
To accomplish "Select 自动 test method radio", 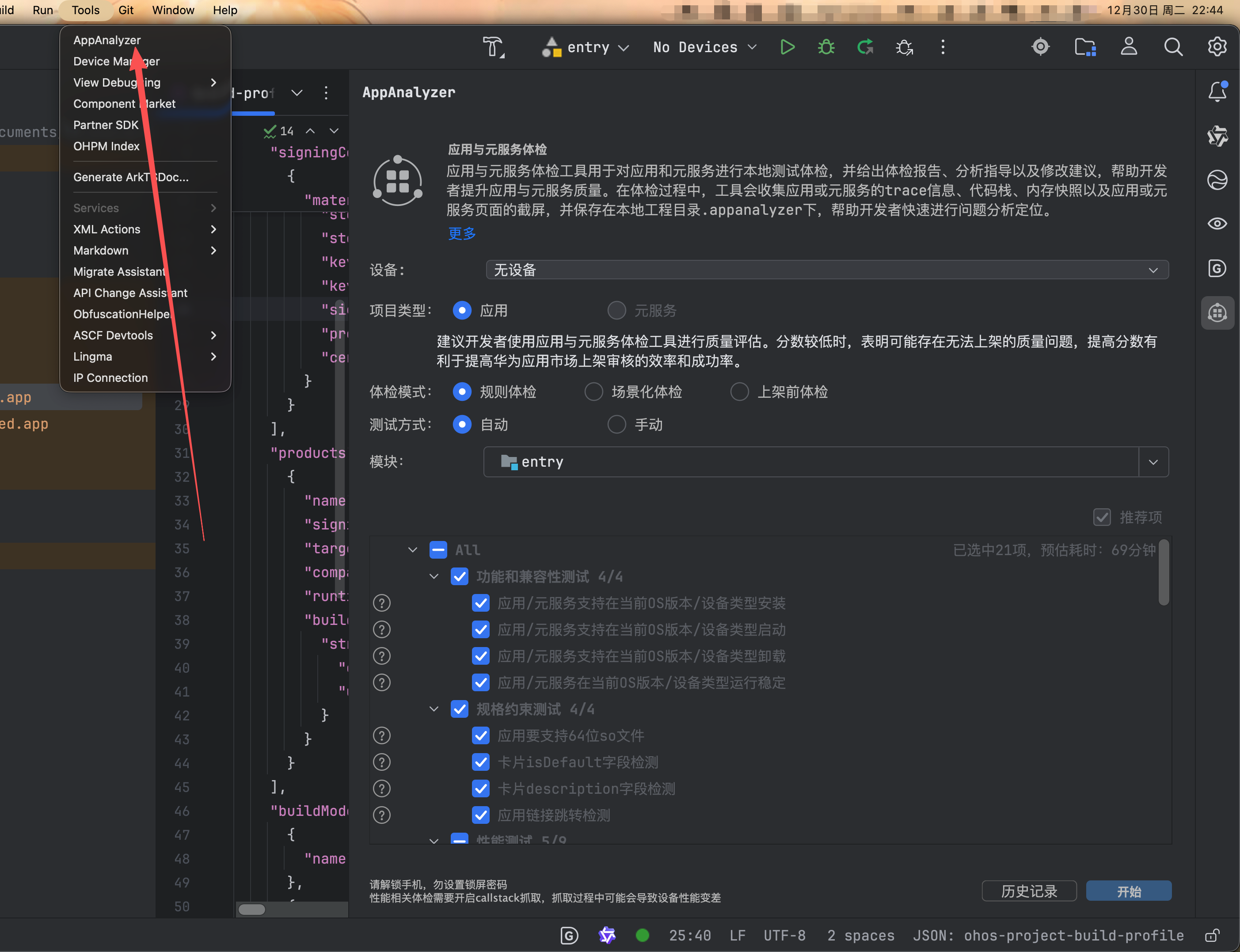I will 462,424.
